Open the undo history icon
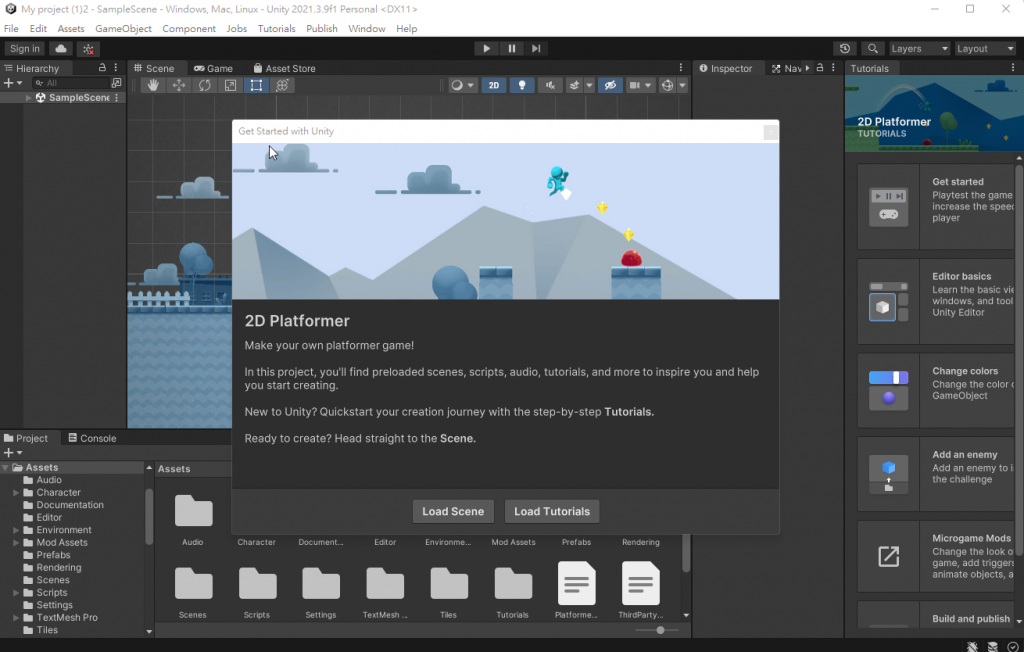 coord(845,49)
